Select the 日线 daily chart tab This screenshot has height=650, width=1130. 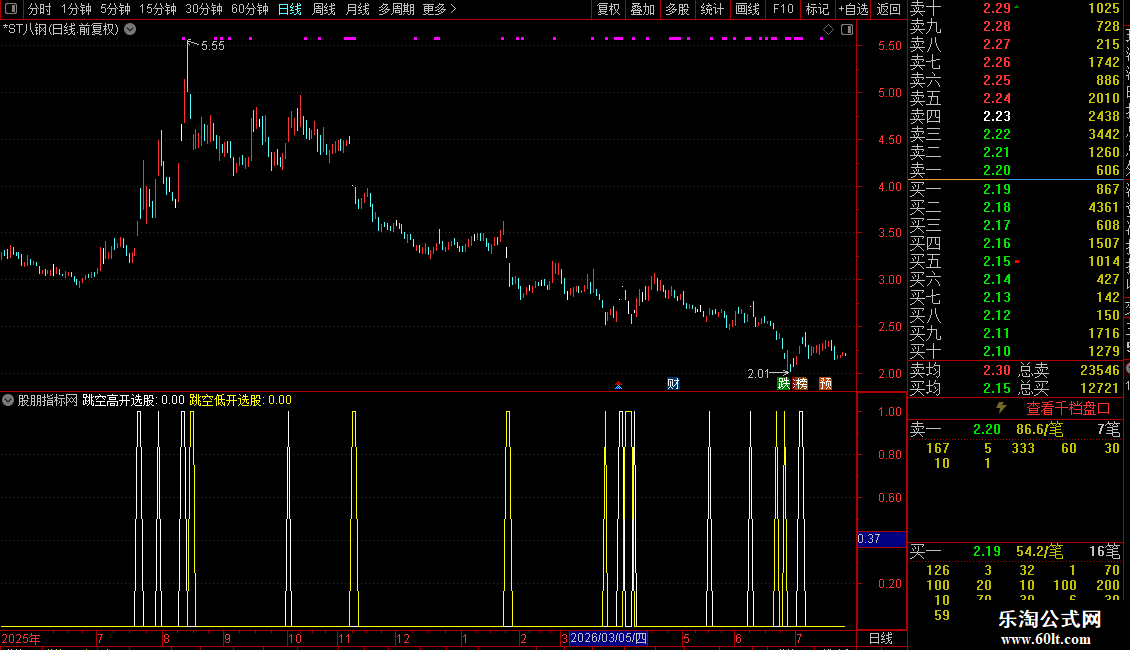click(290, 9)
